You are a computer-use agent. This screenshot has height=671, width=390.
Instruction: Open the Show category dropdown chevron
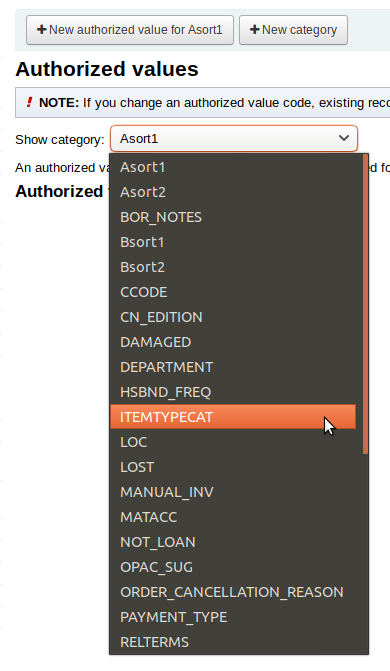coord(343,138)
